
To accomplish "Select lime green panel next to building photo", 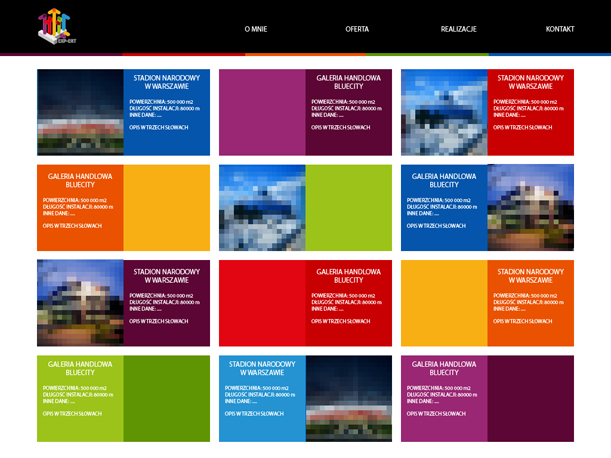I will coord(349,208).
